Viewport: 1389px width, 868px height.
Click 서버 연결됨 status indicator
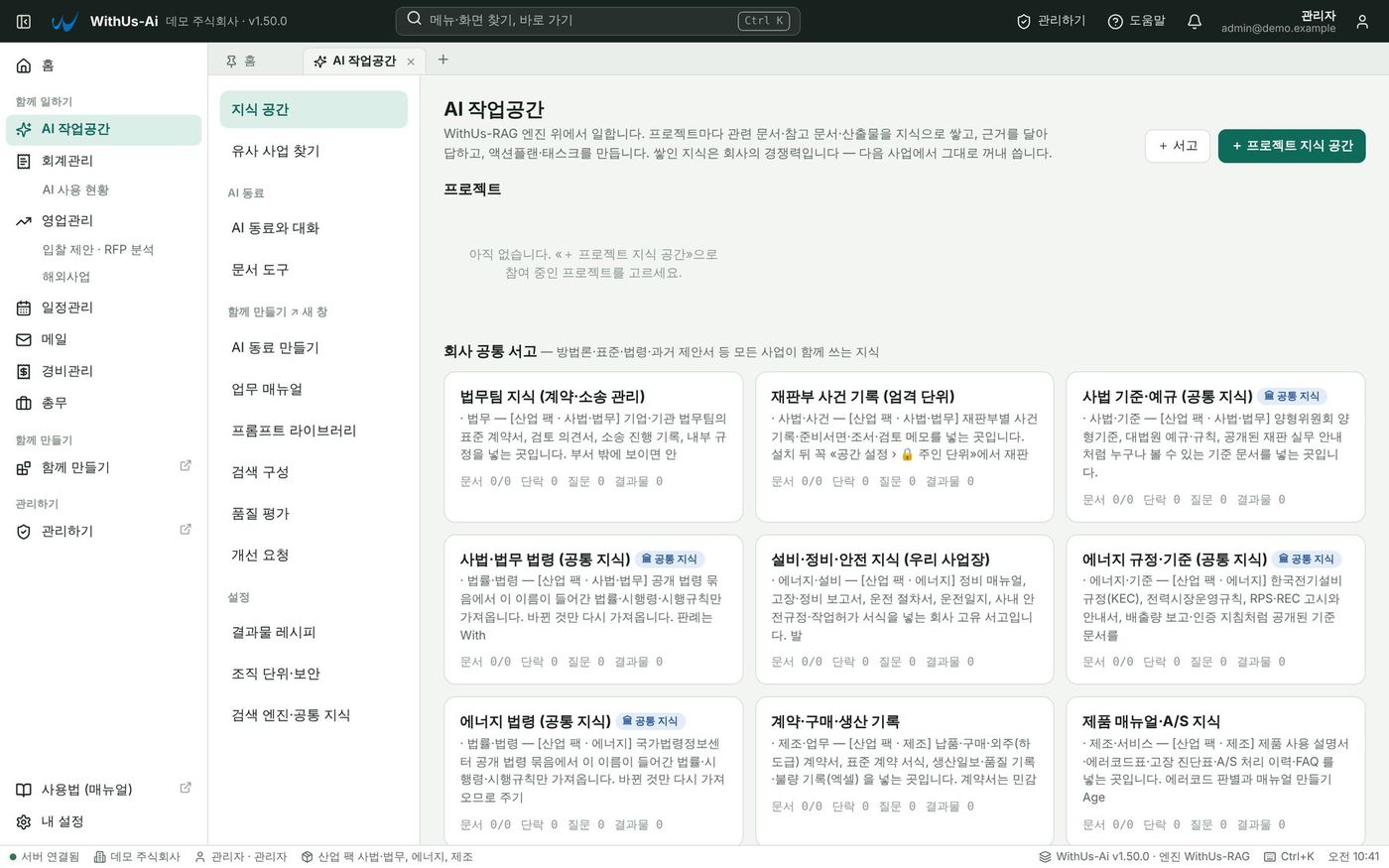click(x=44, y=856)
